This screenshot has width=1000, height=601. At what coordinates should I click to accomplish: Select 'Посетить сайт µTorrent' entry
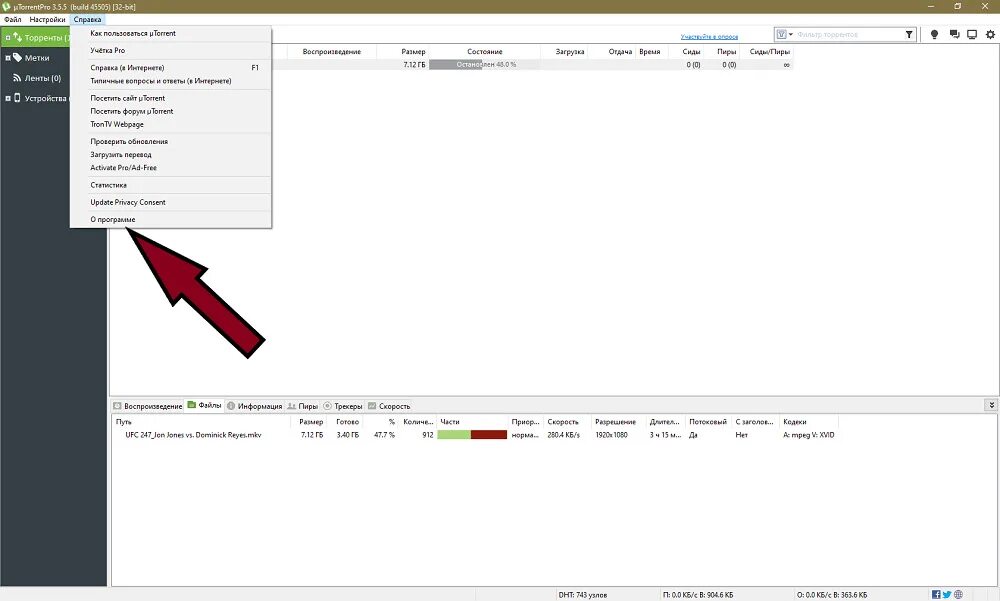[x=170, y=98]
